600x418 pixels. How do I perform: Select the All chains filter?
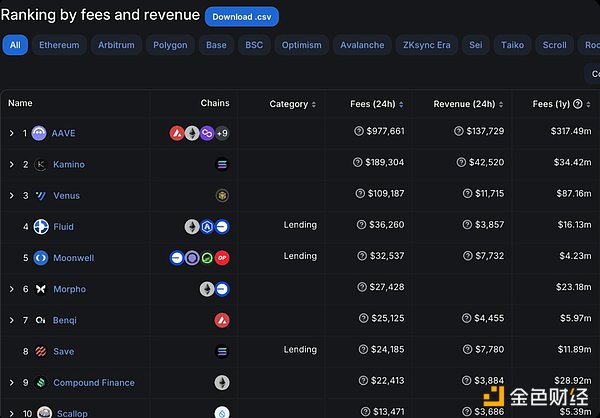pyautogui.click(x=15, y=45)
